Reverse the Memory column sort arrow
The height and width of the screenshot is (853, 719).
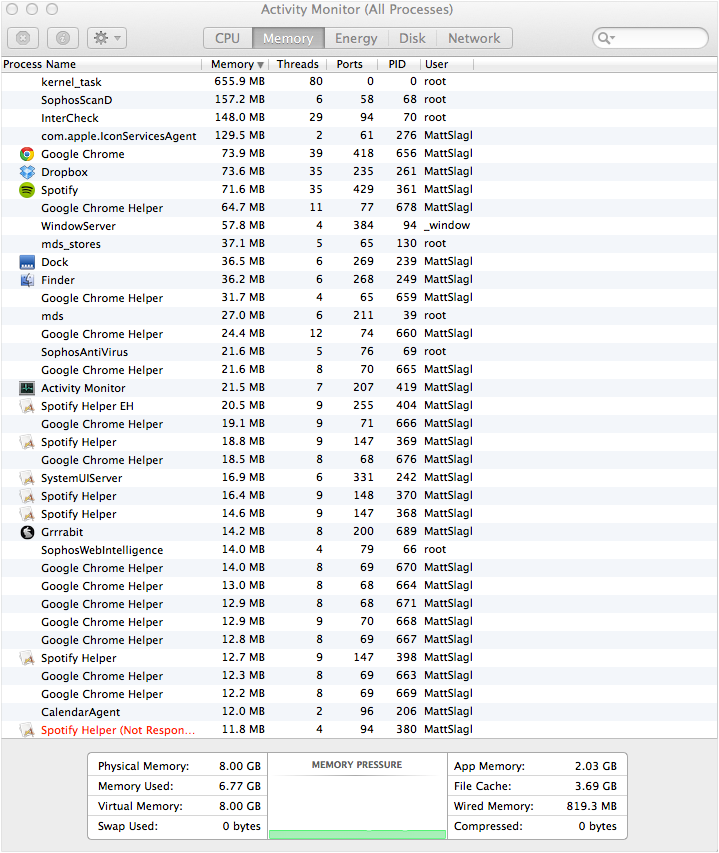click(x=261, y=65)
